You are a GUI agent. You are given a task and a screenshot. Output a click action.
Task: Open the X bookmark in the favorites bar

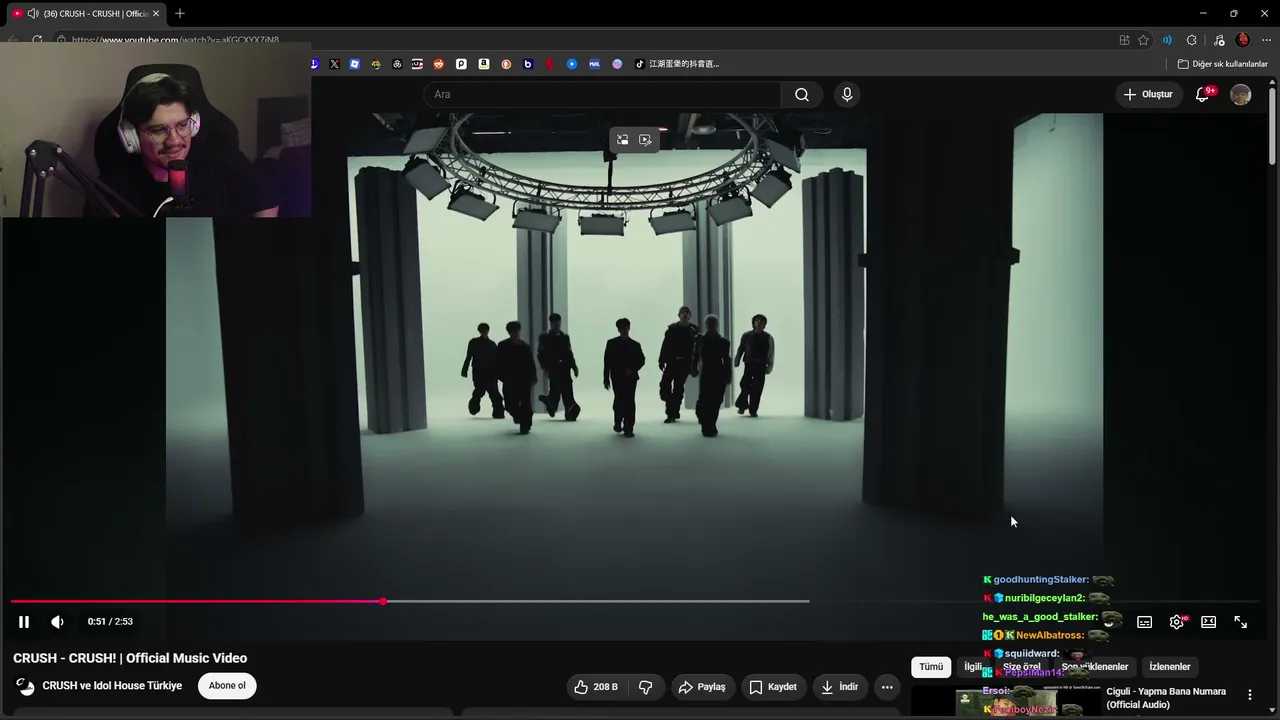(334, 64)
